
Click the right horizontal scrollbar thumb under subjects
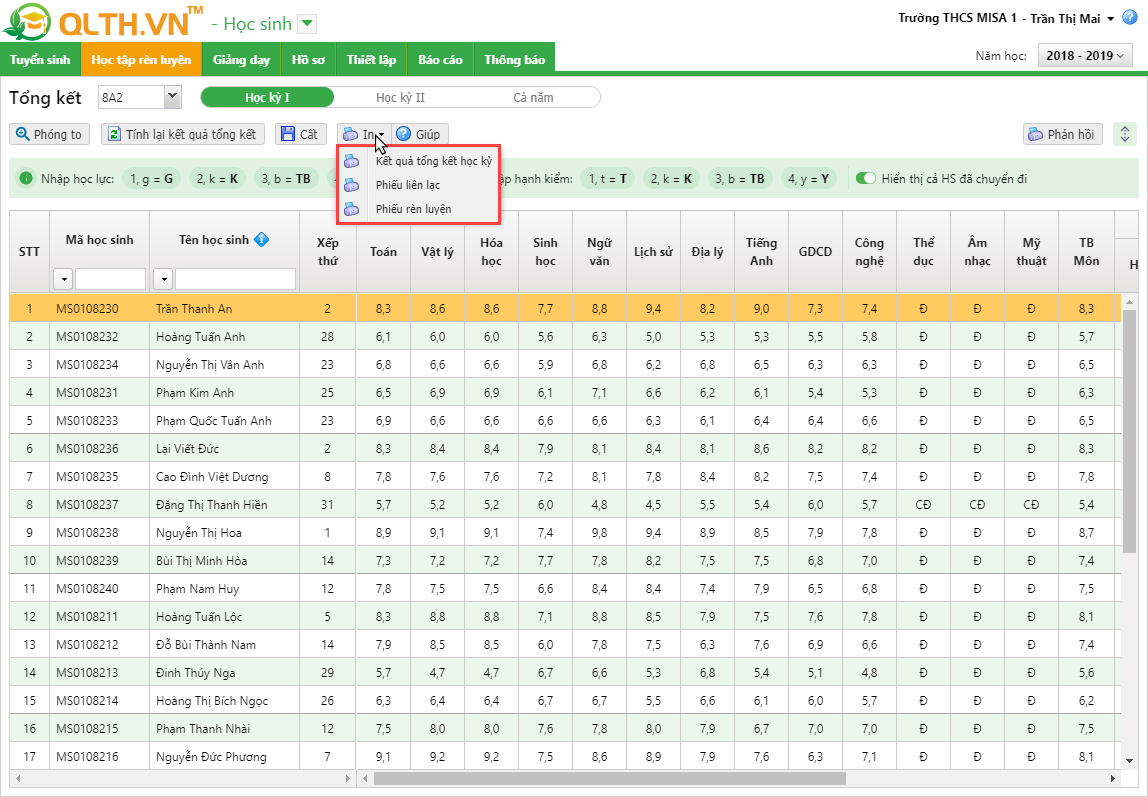[x=609, y=778]
